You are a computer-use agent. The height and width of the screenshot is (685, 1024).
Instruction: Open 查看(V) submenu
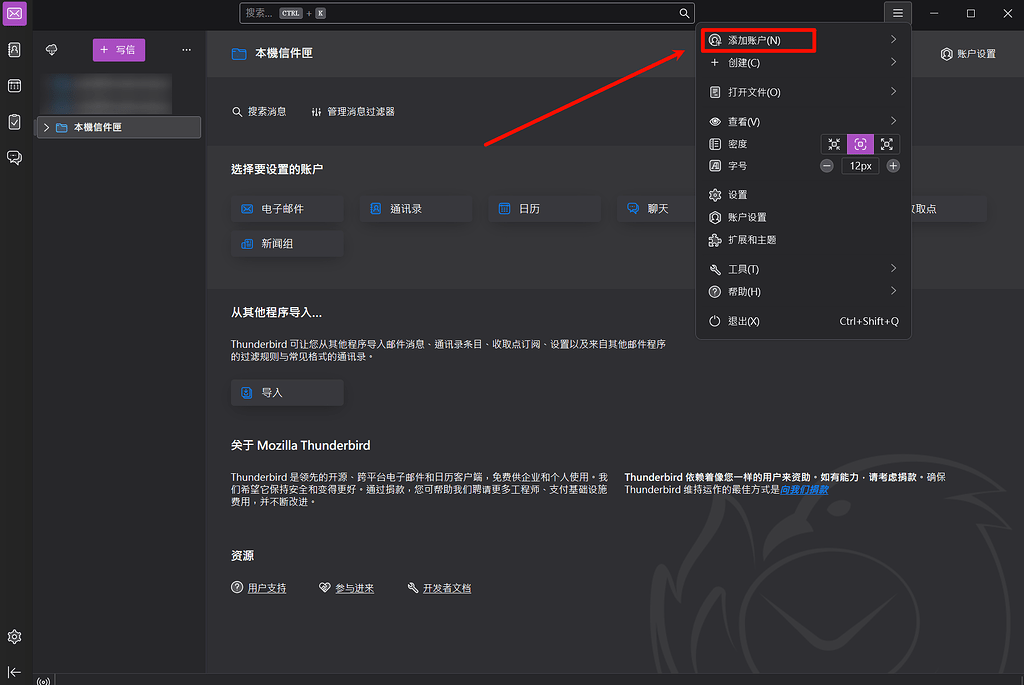803,121
